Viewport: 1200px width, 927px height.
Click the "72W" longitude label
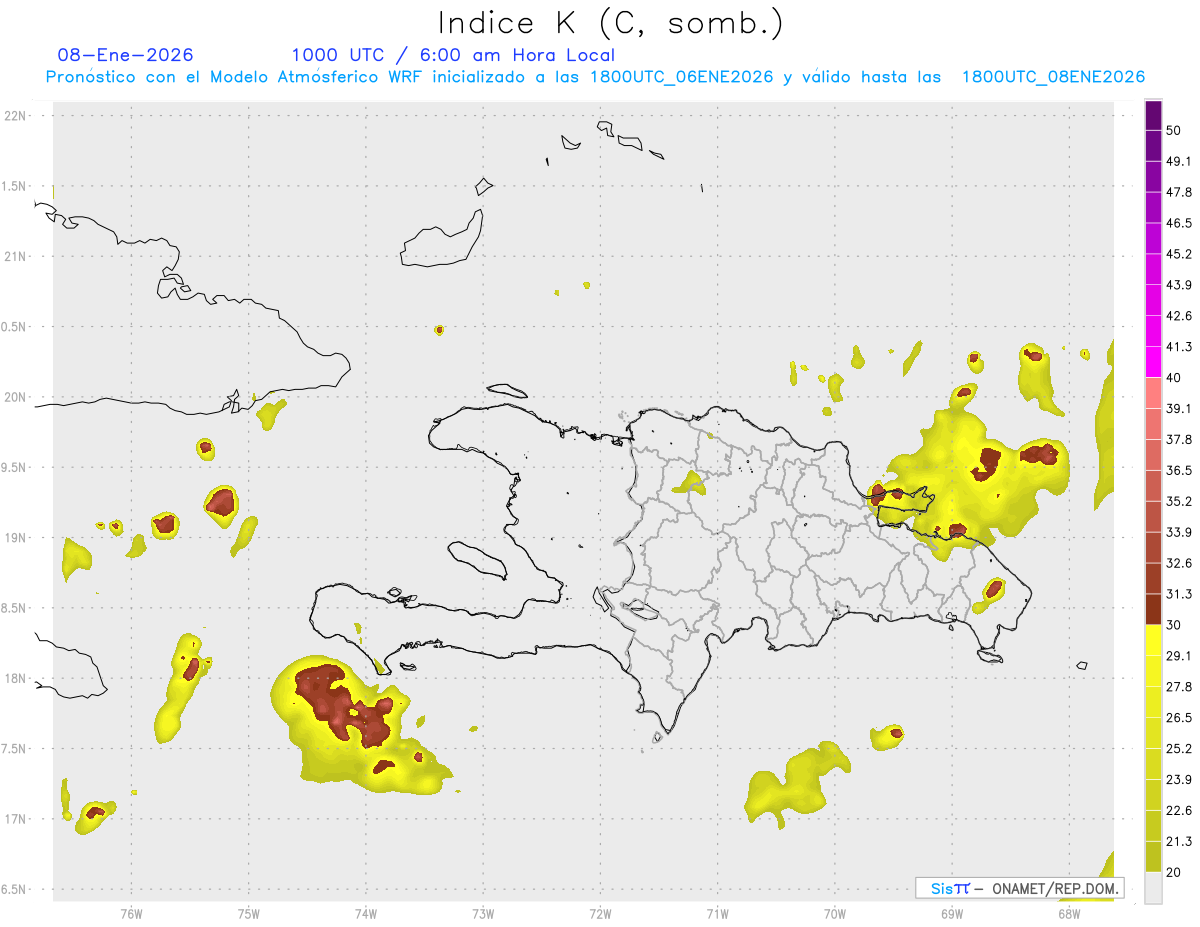(x=600, y=914)
